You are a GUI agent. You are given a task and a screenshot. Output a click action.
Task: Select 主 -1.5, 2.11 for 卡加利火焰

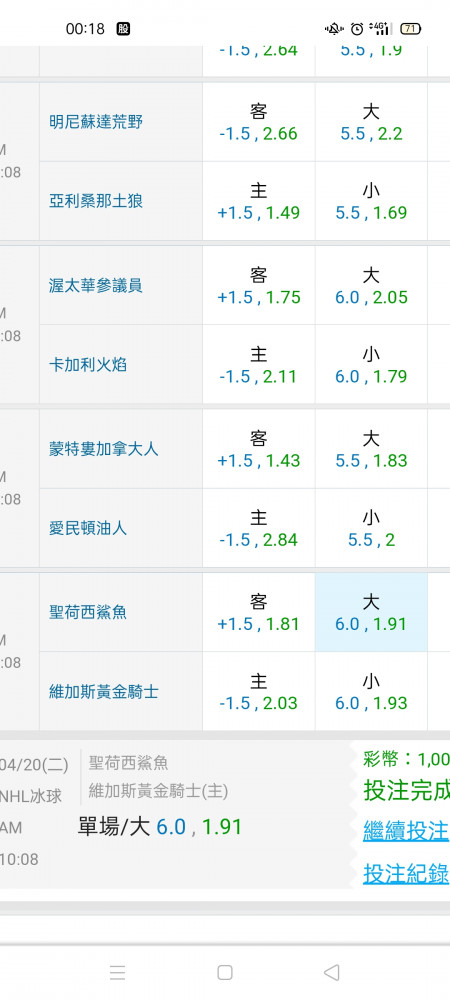[259, 365]
